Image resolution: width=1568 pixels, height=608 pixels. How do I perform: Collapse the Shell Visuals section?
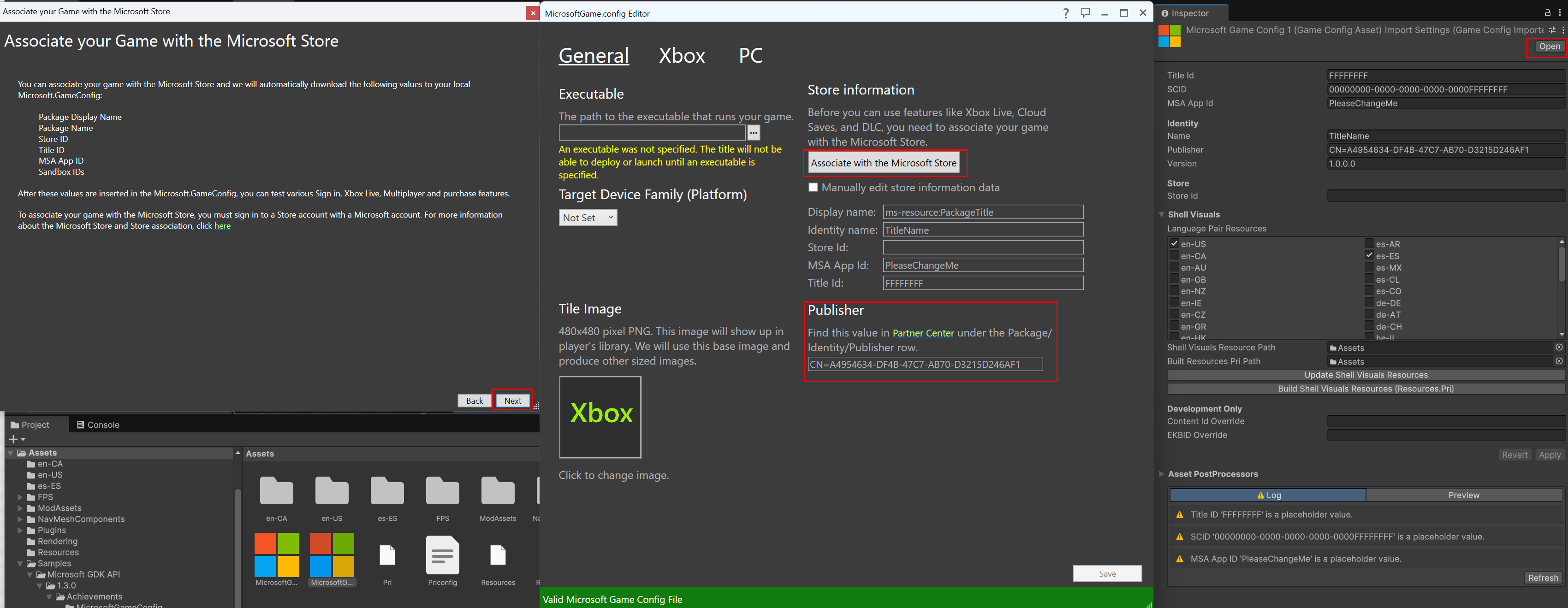(x=1161, y=214)
